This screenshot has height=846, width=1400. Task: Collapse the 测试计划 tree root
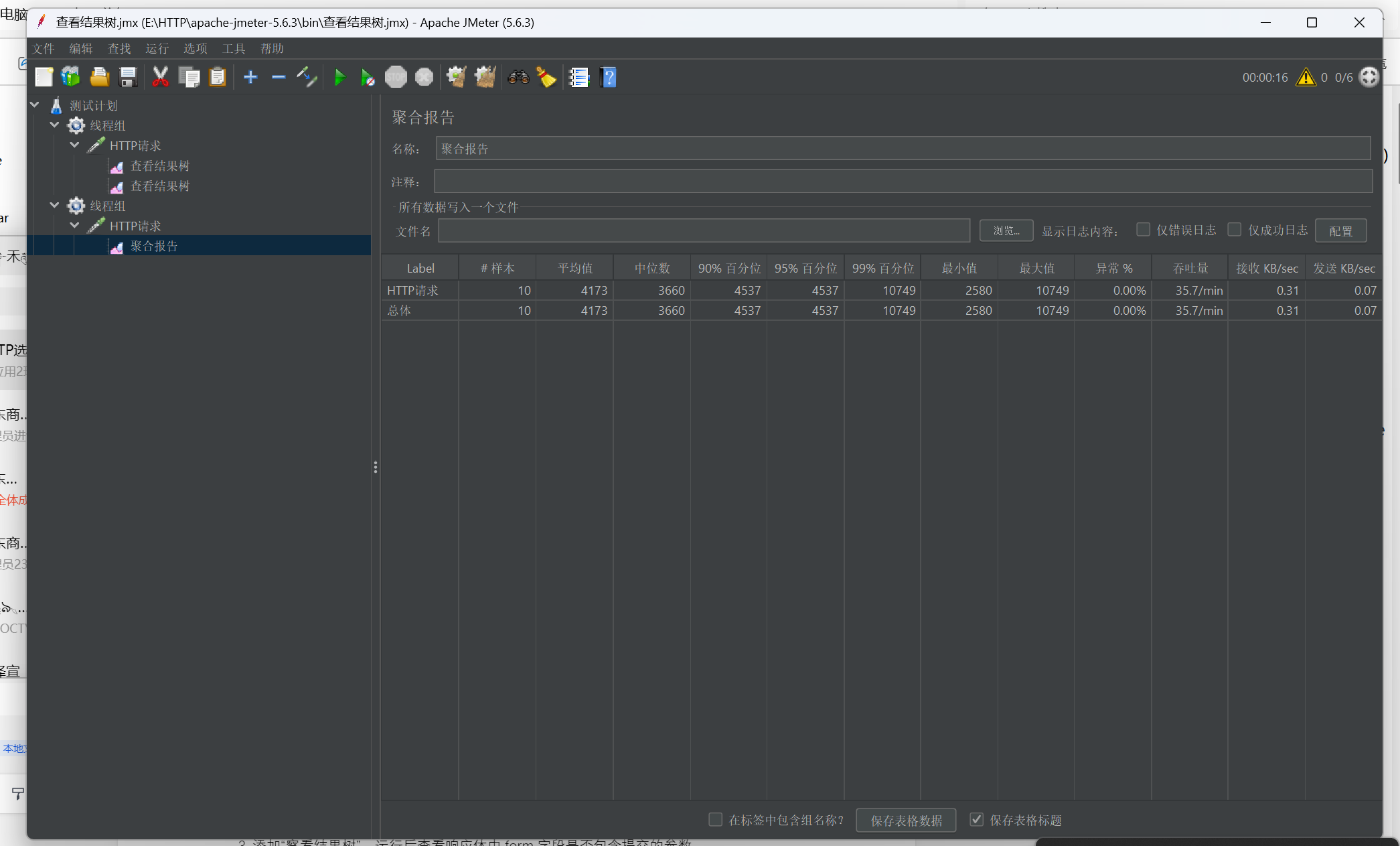click(35, 105)
